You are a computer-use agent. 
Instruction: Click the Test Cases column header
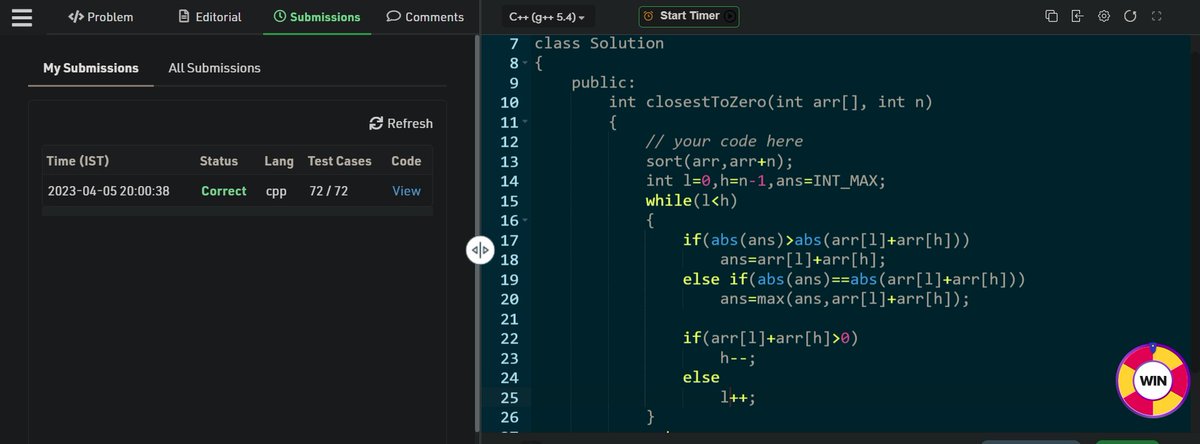click(339, 161)
